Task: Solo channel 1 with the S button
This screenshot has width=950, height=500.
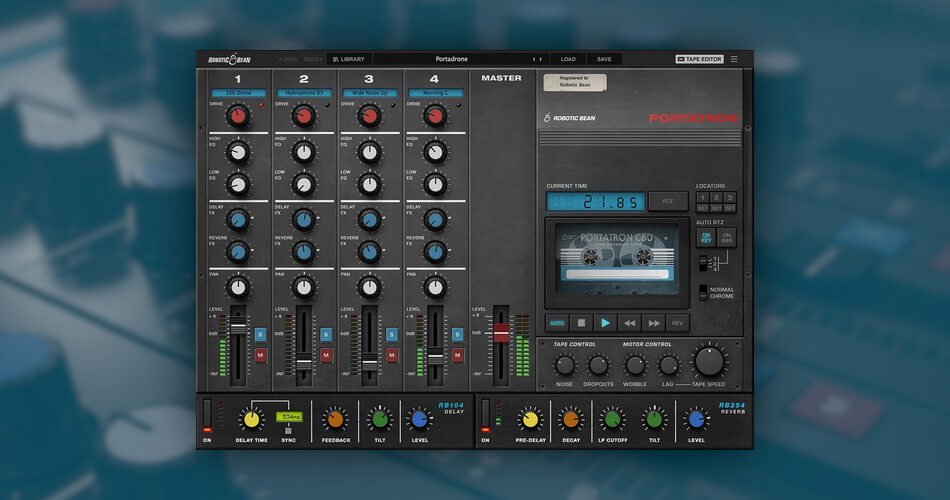Action: 260,334
